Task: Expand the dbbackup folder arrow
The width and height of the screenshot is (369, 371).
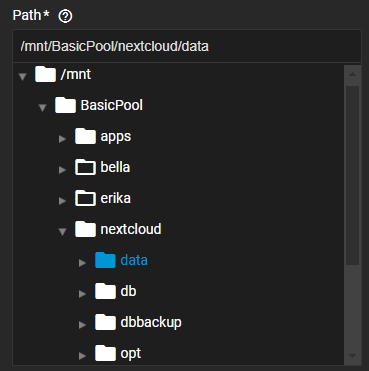Action: 82,325
